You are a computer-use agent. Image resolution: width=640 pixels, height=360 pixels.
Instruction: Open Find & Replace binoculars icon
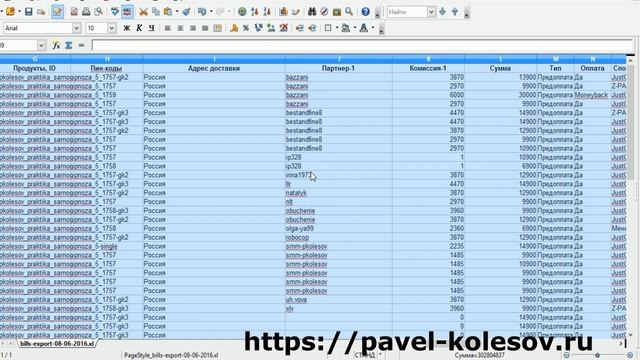pyautogui.click(x=312, y=12)
